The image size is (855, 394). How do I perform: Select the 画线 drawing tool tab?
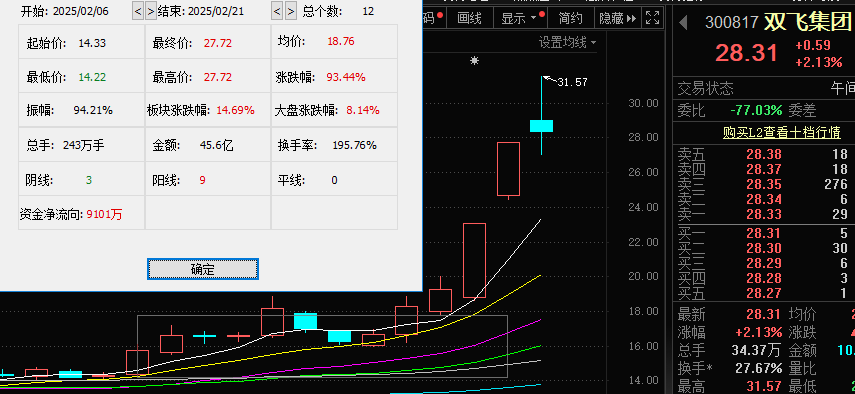[x=469, y=19]
